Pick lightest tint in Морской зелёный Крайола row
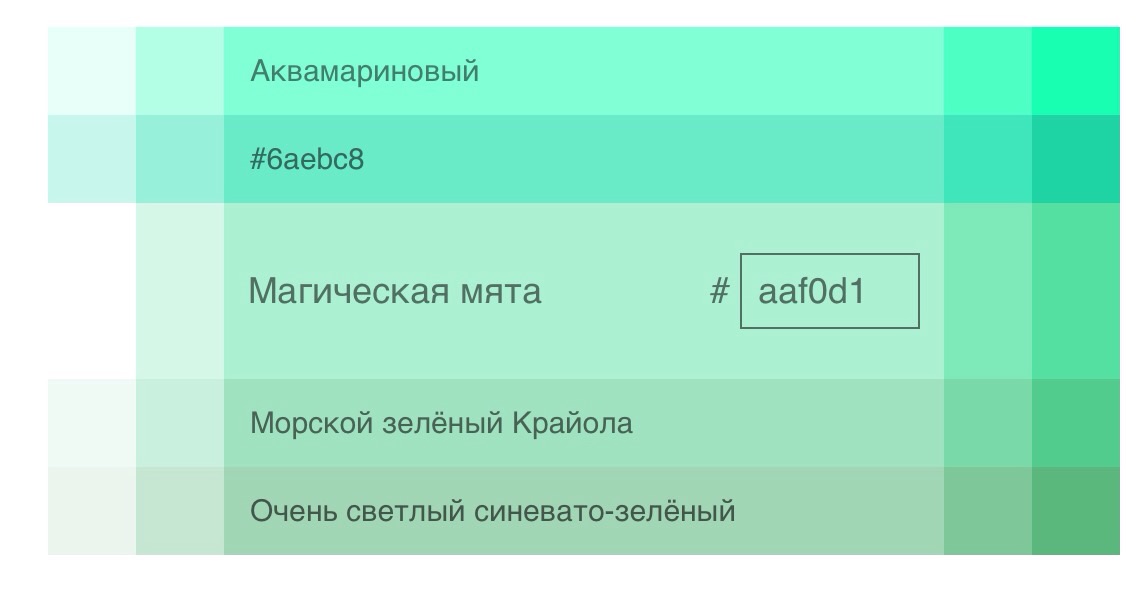Viewport: 1142px width, 592px height. (92, 423)
